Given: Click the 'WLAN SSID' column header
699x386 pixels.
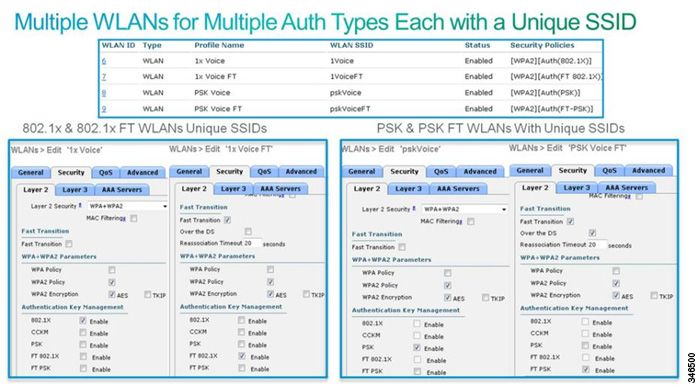Looking at the screenshot, I should pos(351,45).
